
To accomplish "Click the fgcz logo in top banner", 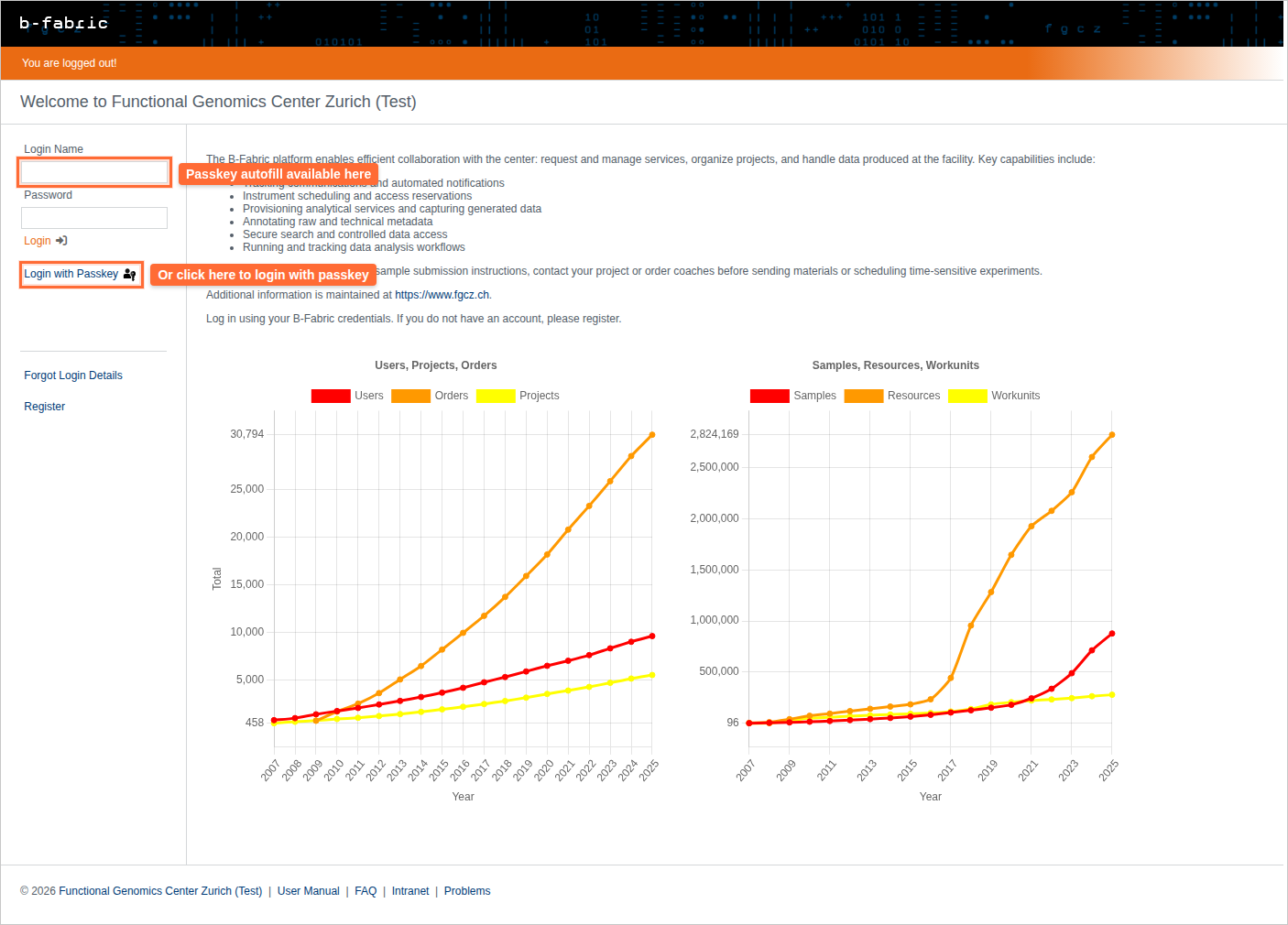I will [x=1073, y=28].
